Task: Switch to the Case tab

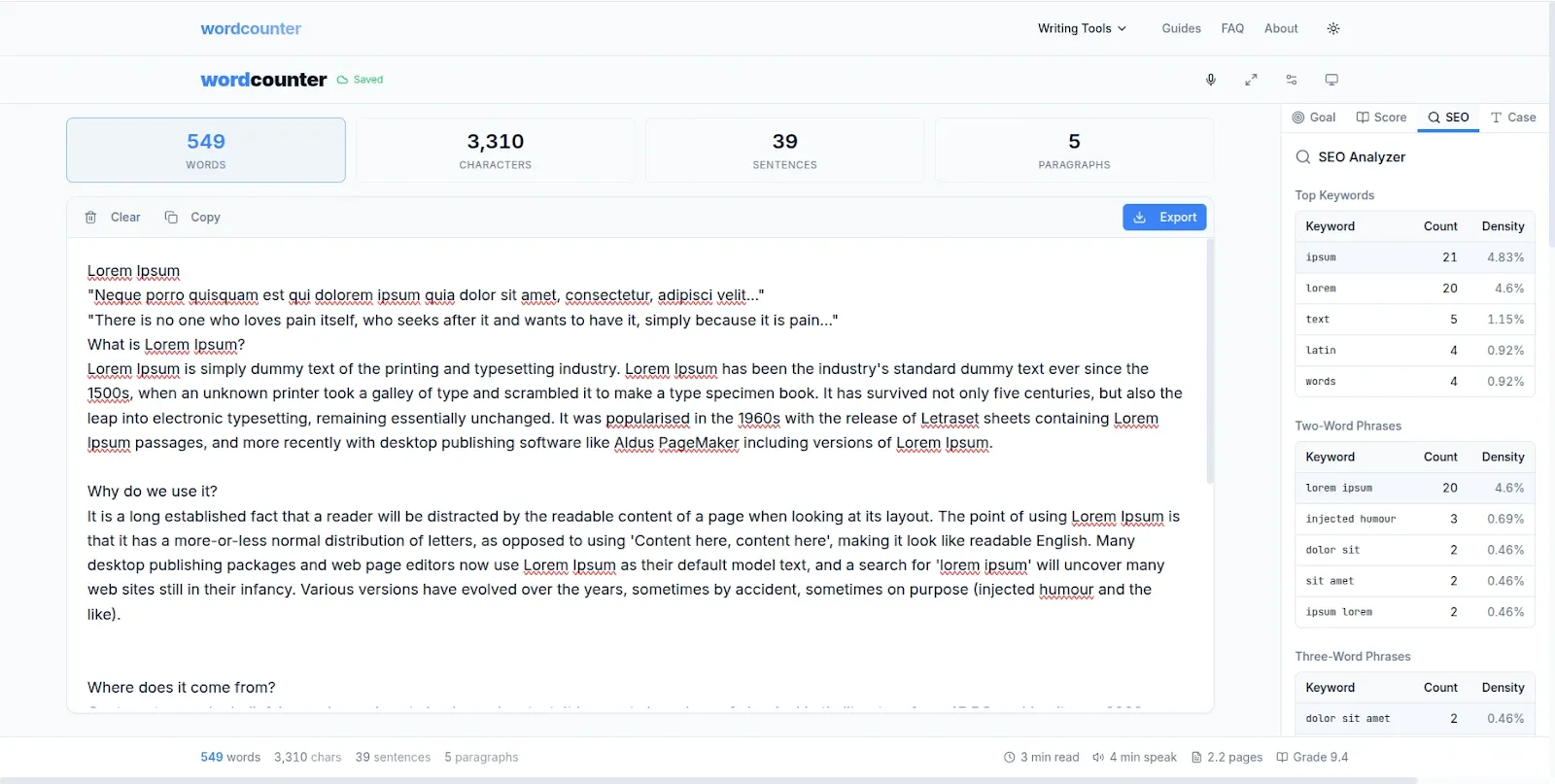Action: 1513,118
